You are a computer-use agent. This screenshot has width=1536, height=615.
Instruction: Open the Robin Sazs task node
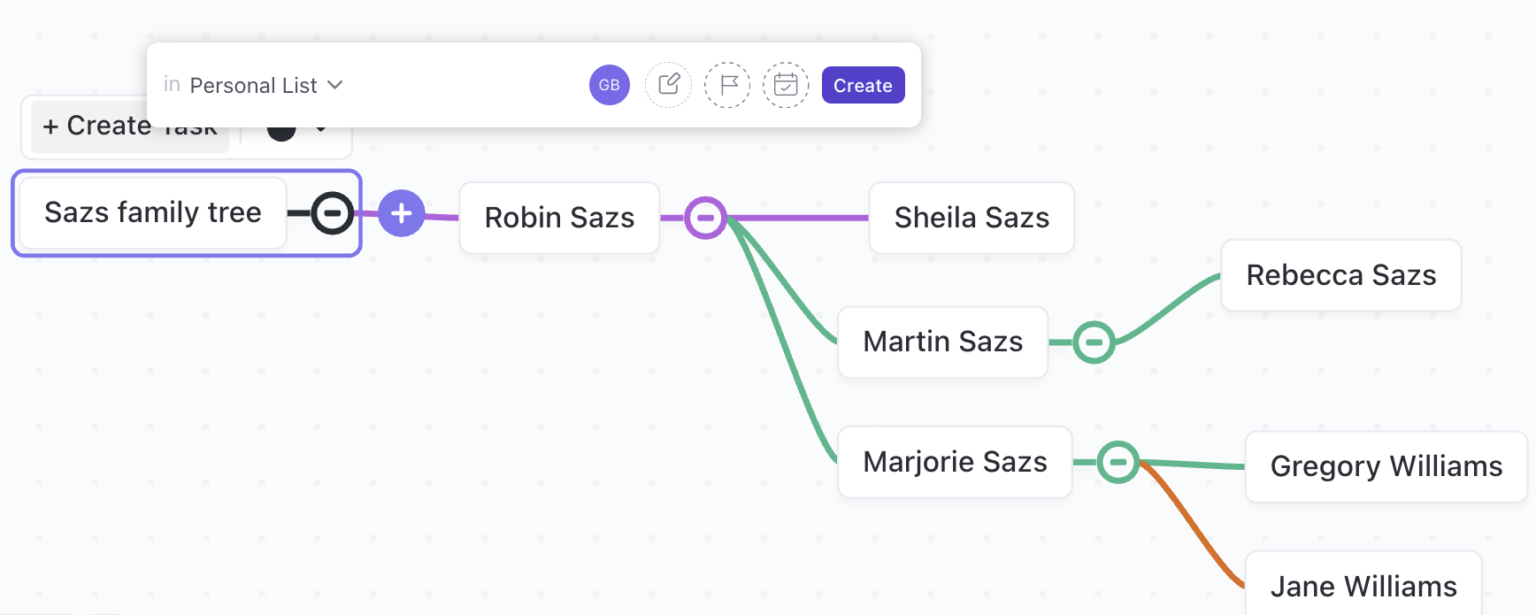(x=559, y=218)
